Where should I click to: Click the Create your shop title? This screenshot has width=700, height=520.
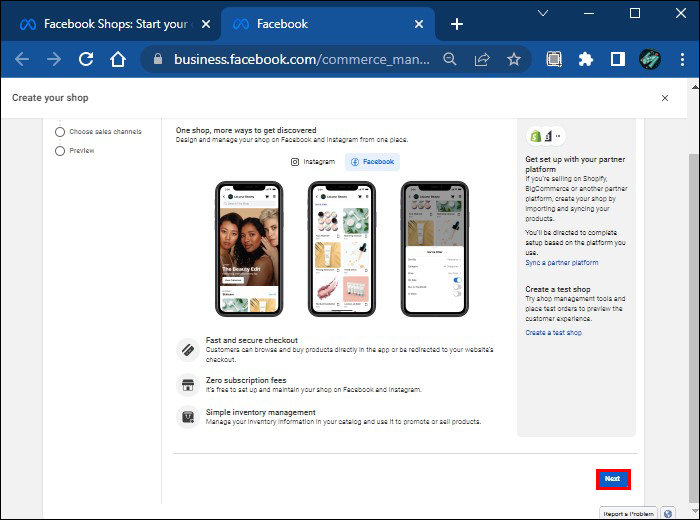[x=50, y=98]
